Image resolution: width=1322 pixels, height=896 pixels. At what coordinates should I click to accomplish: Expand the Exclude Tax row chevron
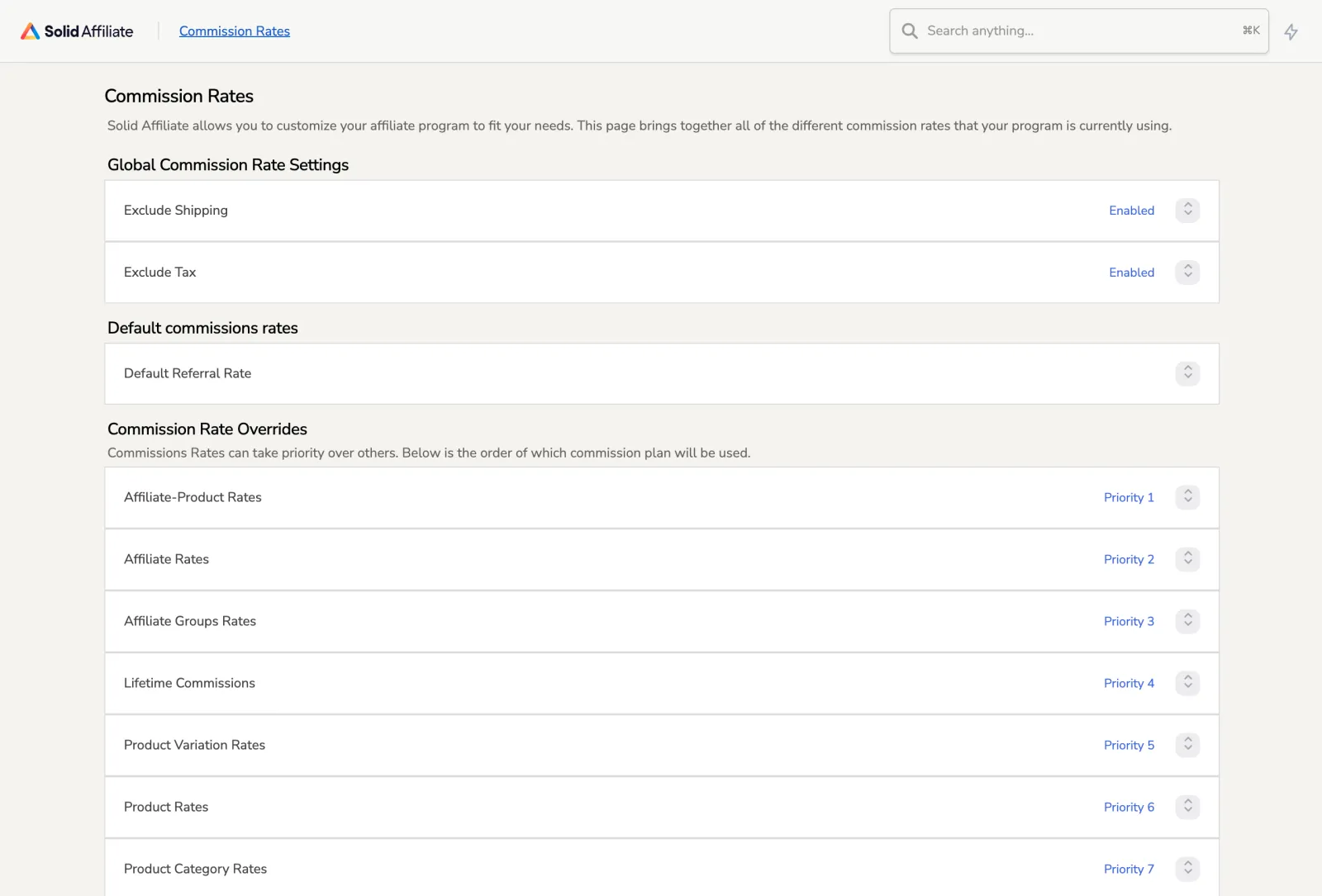(x=1187, y=272)
